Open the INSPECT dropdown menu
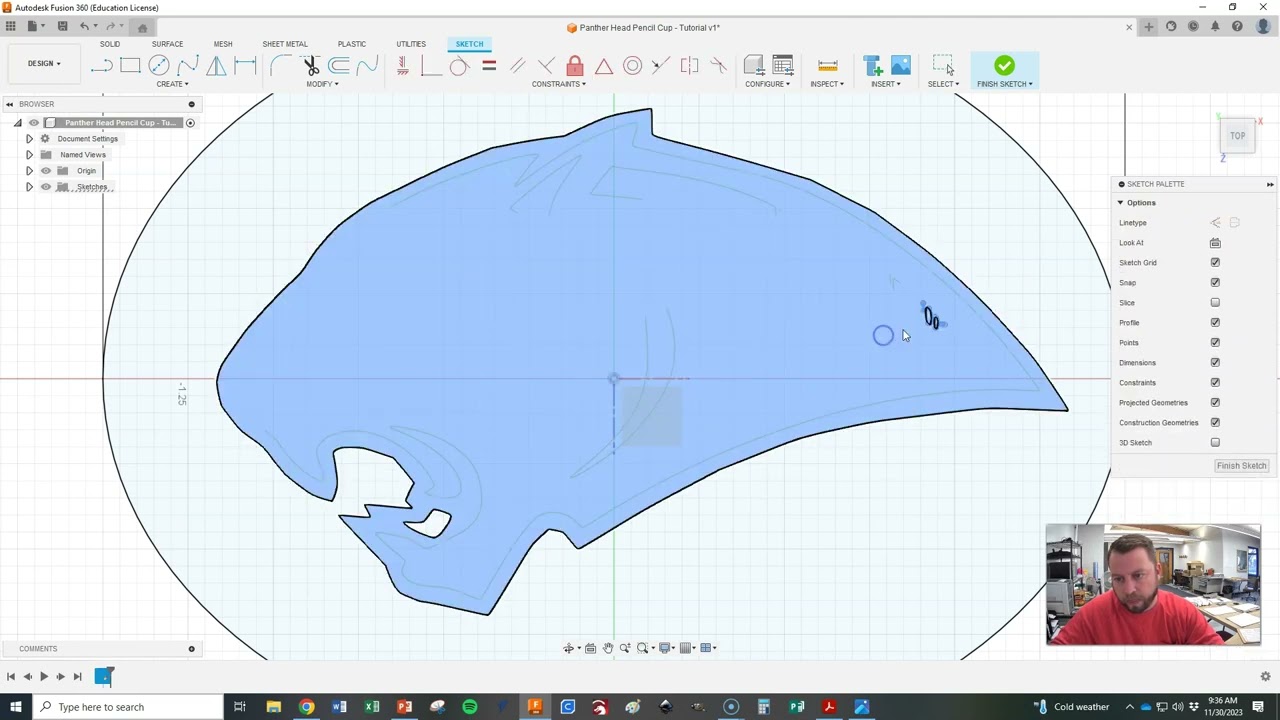1280x720 pixels. point(827,84)
